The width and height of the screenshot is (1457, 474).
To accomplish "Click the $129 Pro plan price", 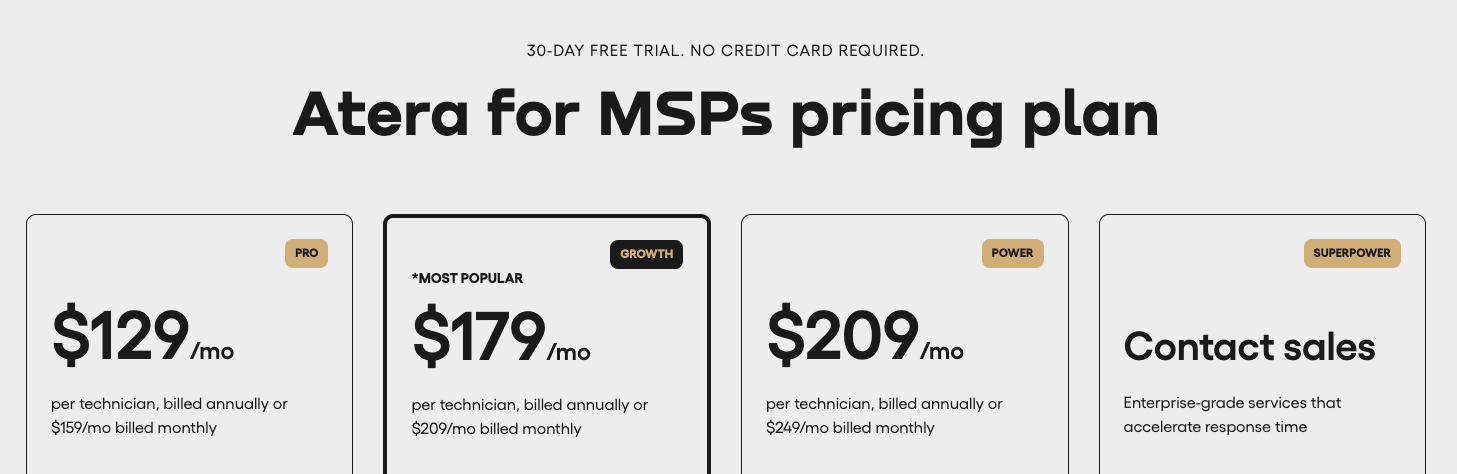I will pyautogui.click(x=121, y=336).
